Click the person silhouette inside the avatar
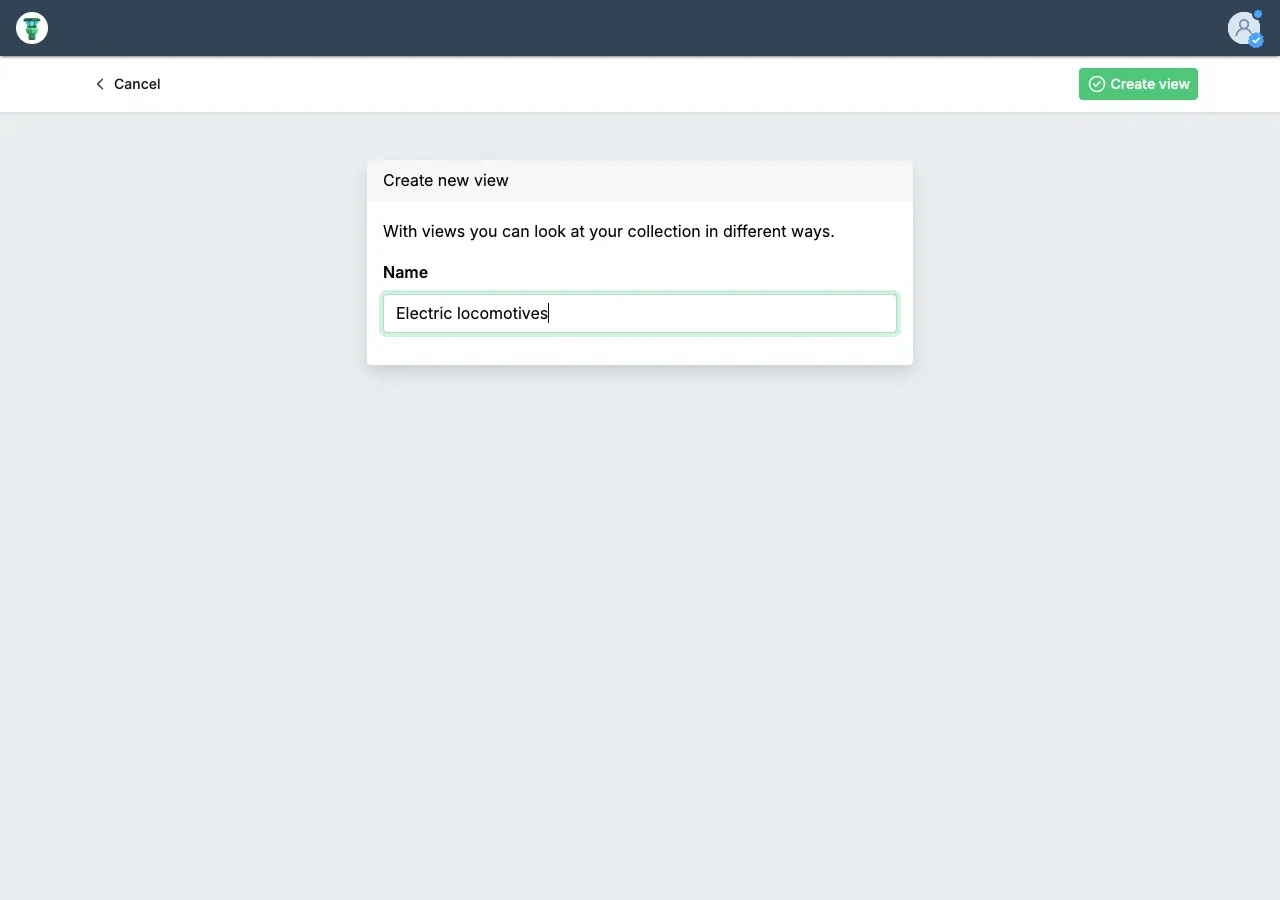 point(1243,27)
